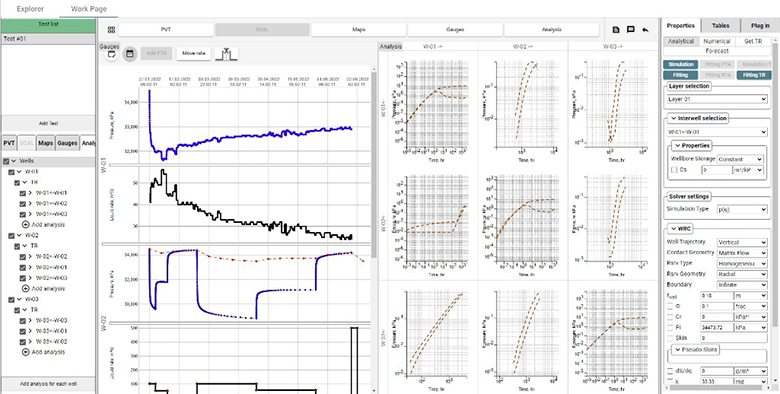780x394 pixels.
Task: Open the top Gauges tab
Action: [455, 30]
